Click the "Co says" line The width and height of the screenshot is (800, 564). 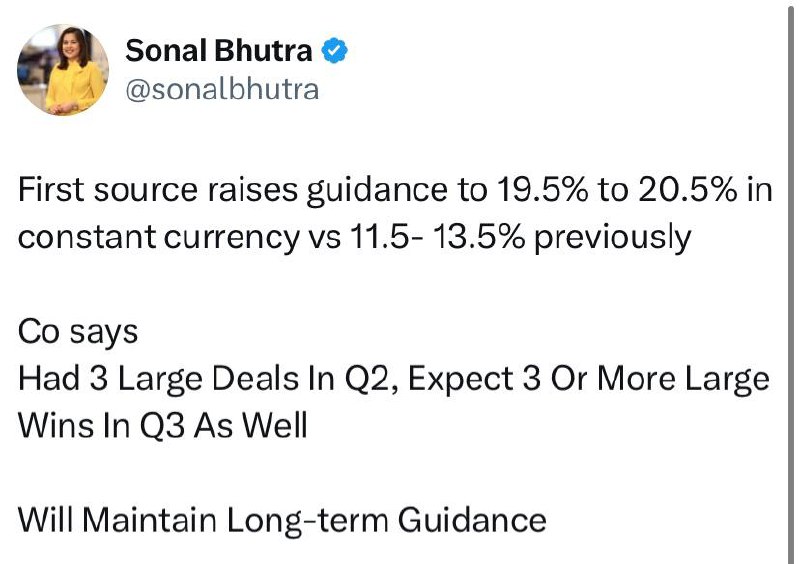point(78,332)
